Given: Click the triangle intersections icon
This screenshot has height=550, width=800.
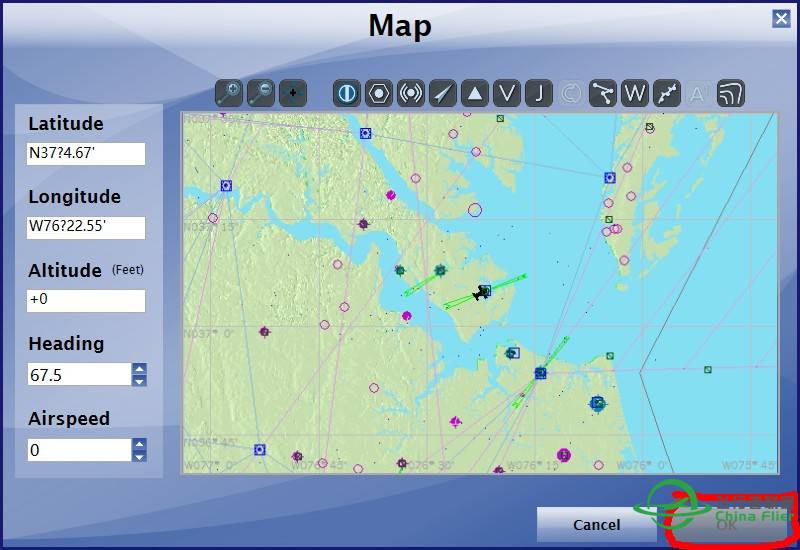Looking at the screenshot, I should (475, 94).
